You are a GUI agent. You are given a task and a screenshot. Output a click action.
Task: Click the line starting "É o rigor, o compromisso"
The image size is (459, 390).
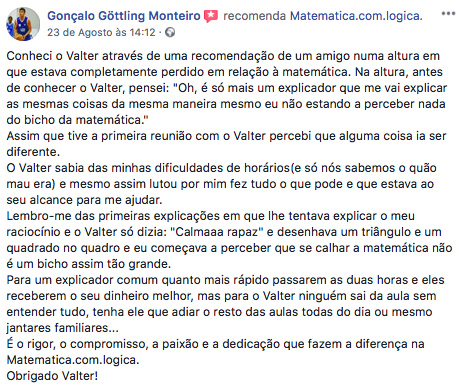tap(215, 344)
